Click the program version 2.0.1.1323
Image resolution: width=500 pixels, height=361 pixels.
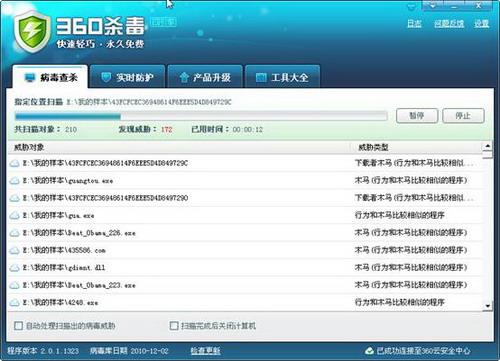click(x=60, y=351)
